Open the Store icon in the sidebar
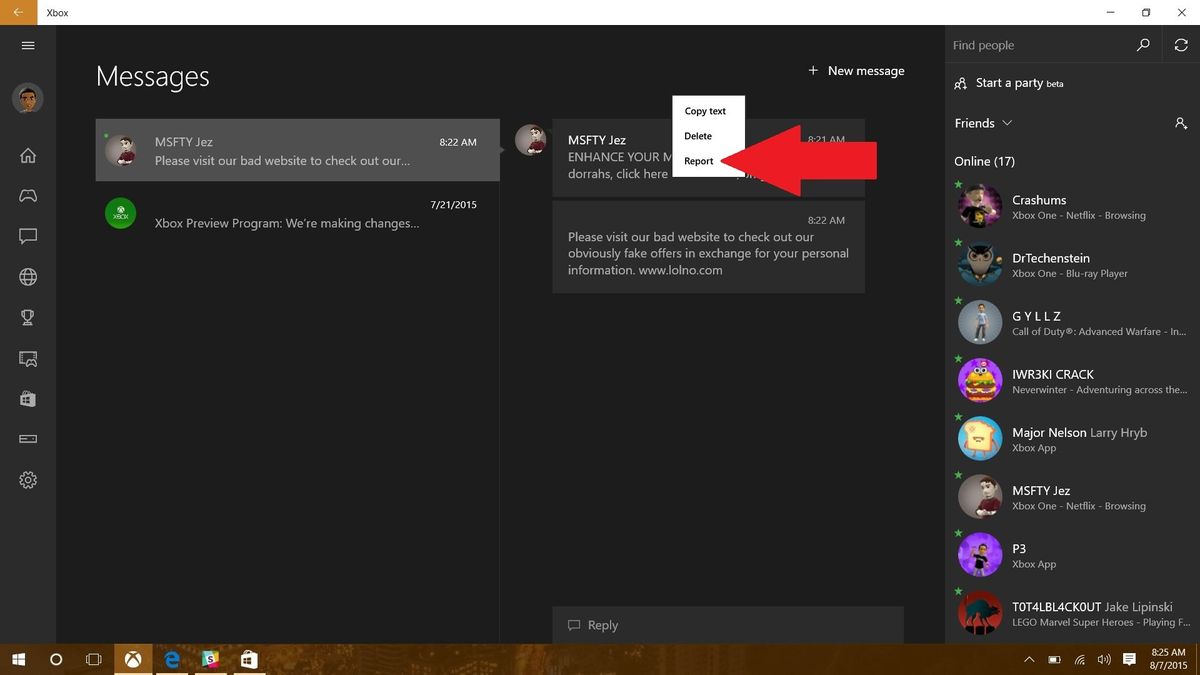The image size is (1200, 675). tap(27, 398)
